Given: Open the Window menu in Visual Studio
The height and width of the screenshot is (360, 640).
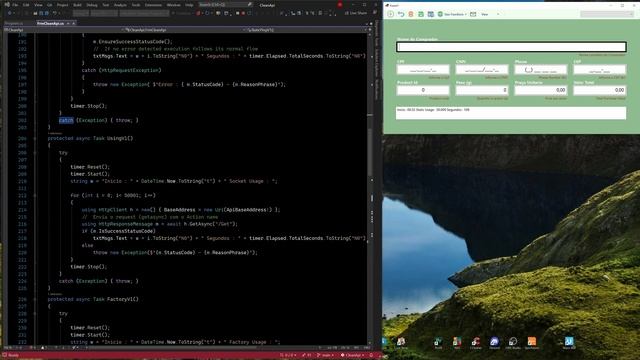Looking at the screenshot, I should (x=173, y=5).
